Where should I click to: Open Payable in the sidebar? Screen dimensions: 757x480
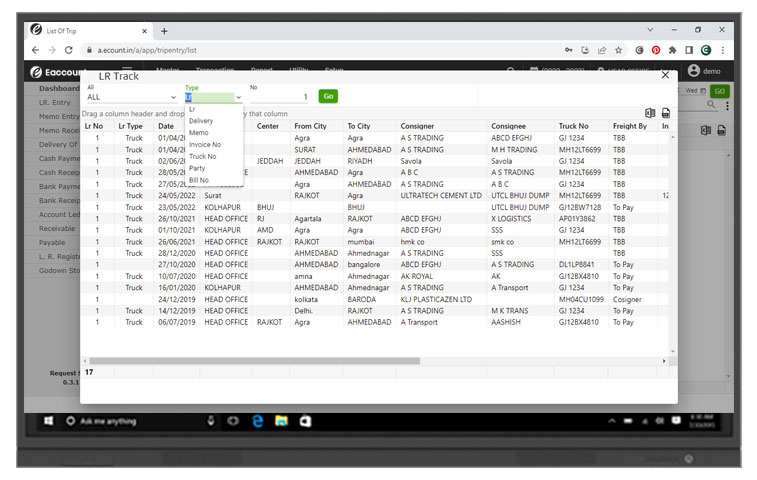[x=52, y=242]
